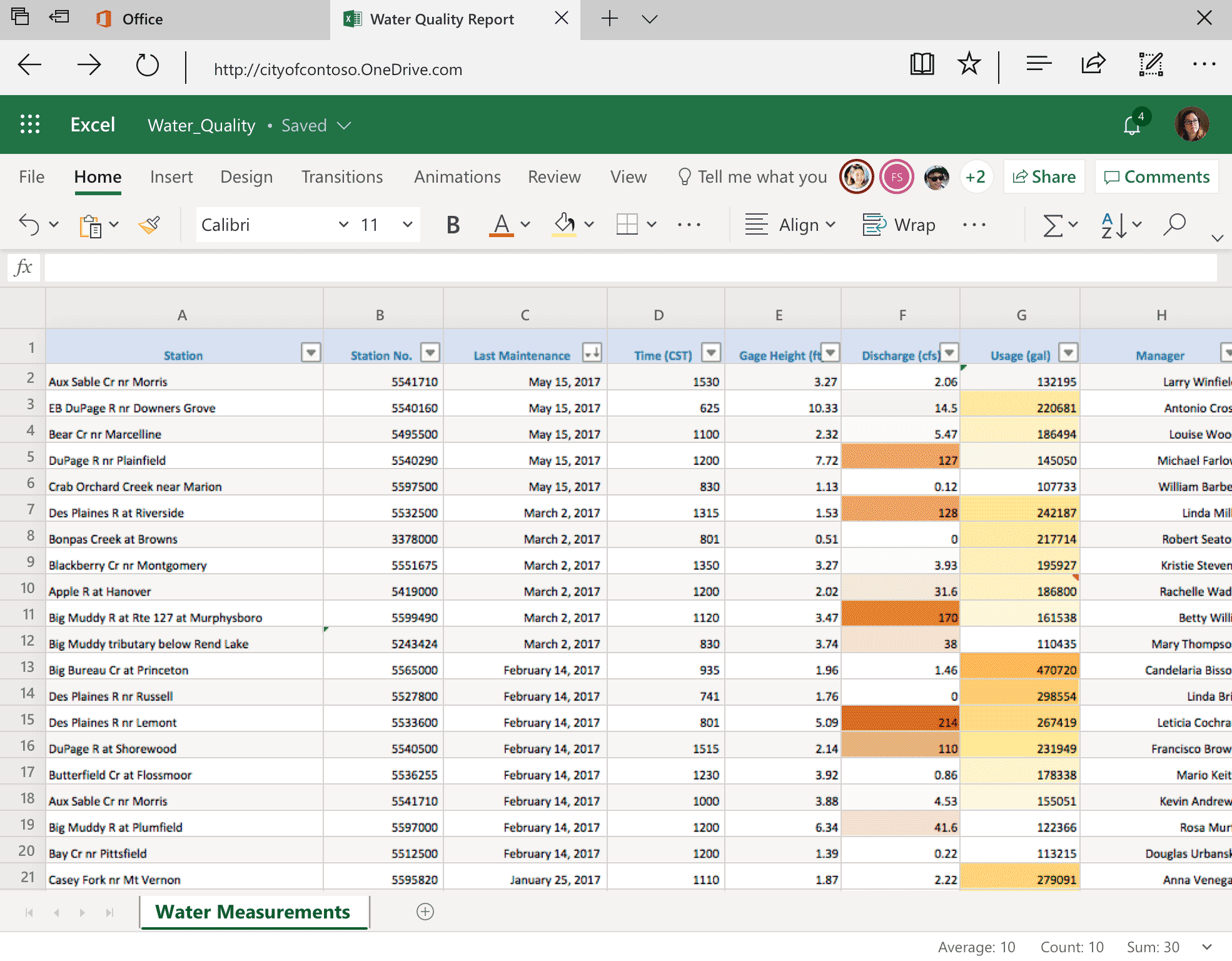Click the Sort A to Z icon
1232x961 pixels.
point(1113,225)
